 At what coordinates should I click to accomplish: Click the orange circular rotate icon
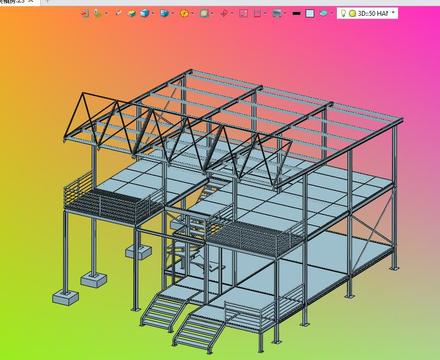[184, 13]
